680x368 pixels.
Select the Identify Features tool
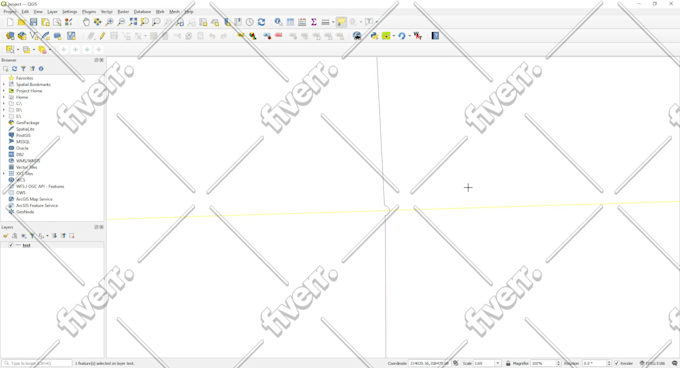[x=278, y=22]
